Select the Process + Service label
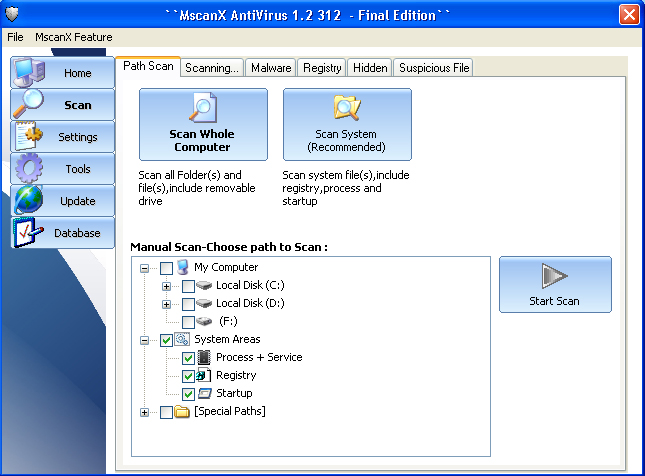Screen dimensions: 645x476 coord(259,357)
